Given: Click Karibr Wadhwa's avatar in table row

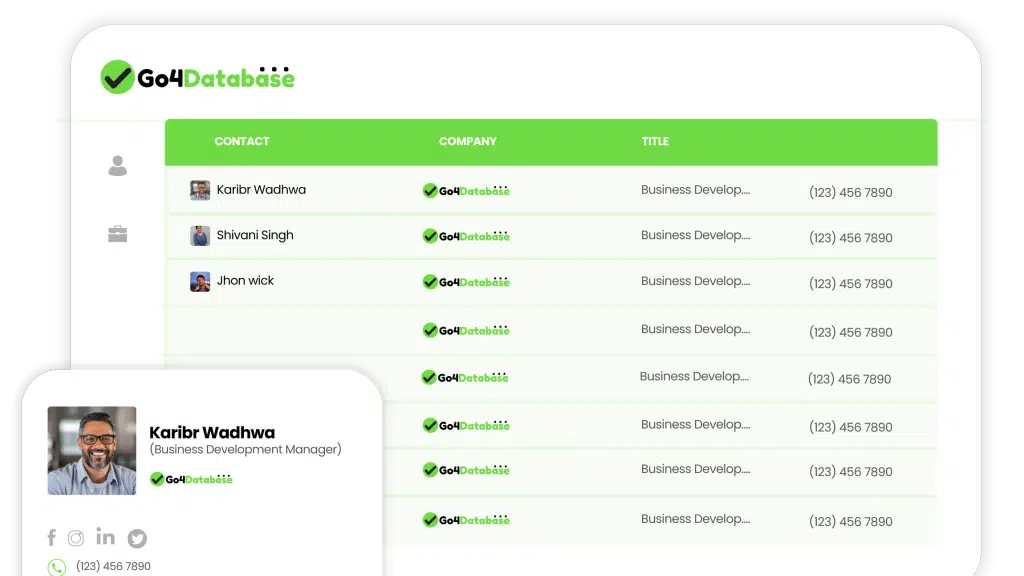Looking at the screenshot, I should pyautogui.click(x=200, y=190).
